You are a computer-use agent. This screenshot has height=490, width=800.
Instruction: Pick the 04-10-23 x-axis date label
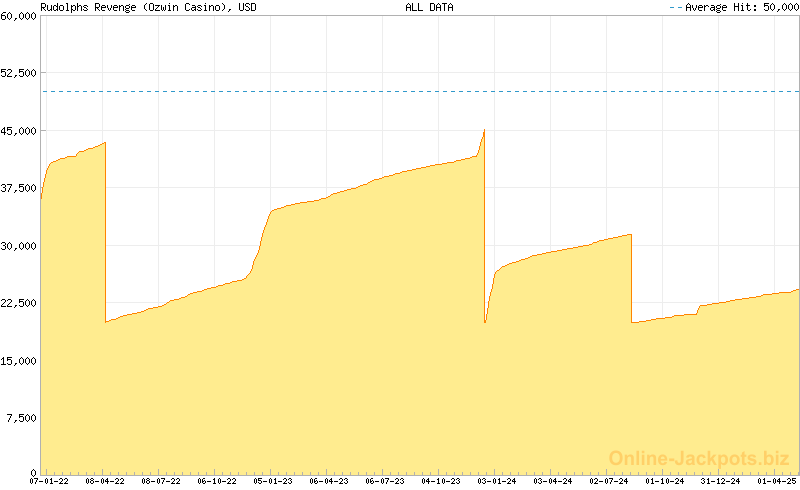coord(441,481)
